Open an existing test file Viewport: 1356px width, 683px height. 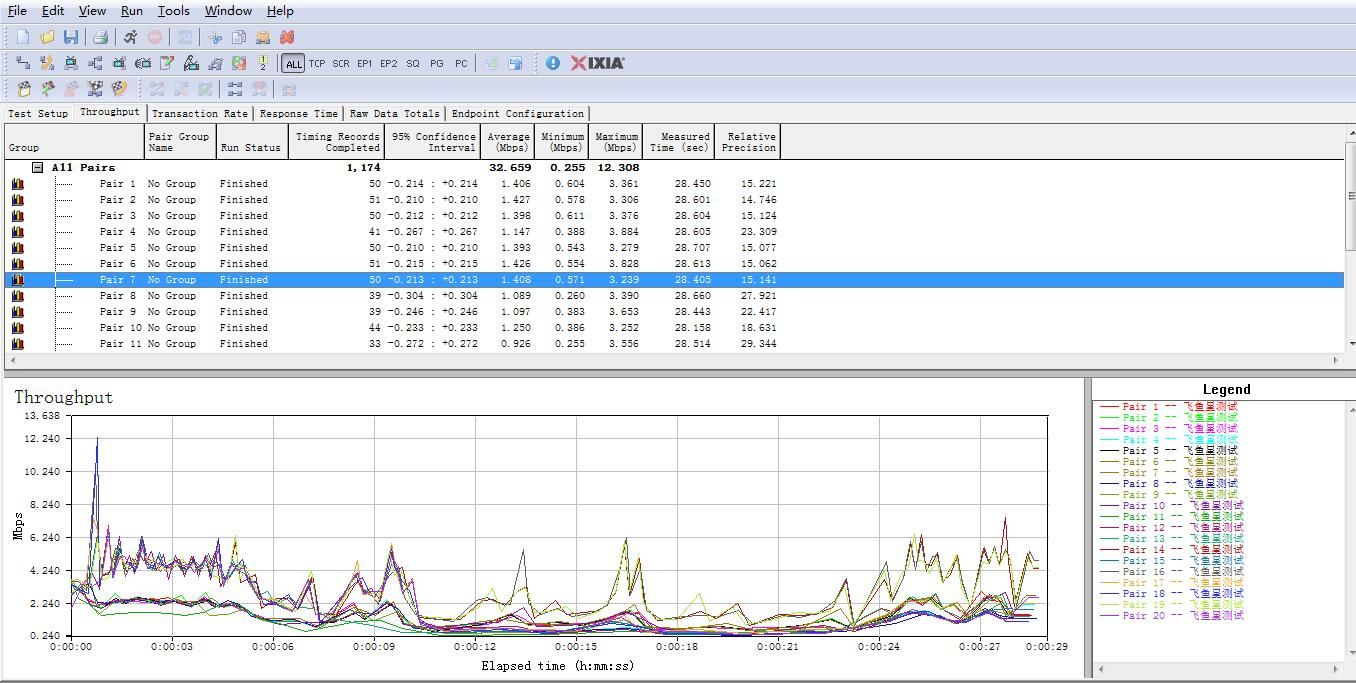[x=47, y=37]
